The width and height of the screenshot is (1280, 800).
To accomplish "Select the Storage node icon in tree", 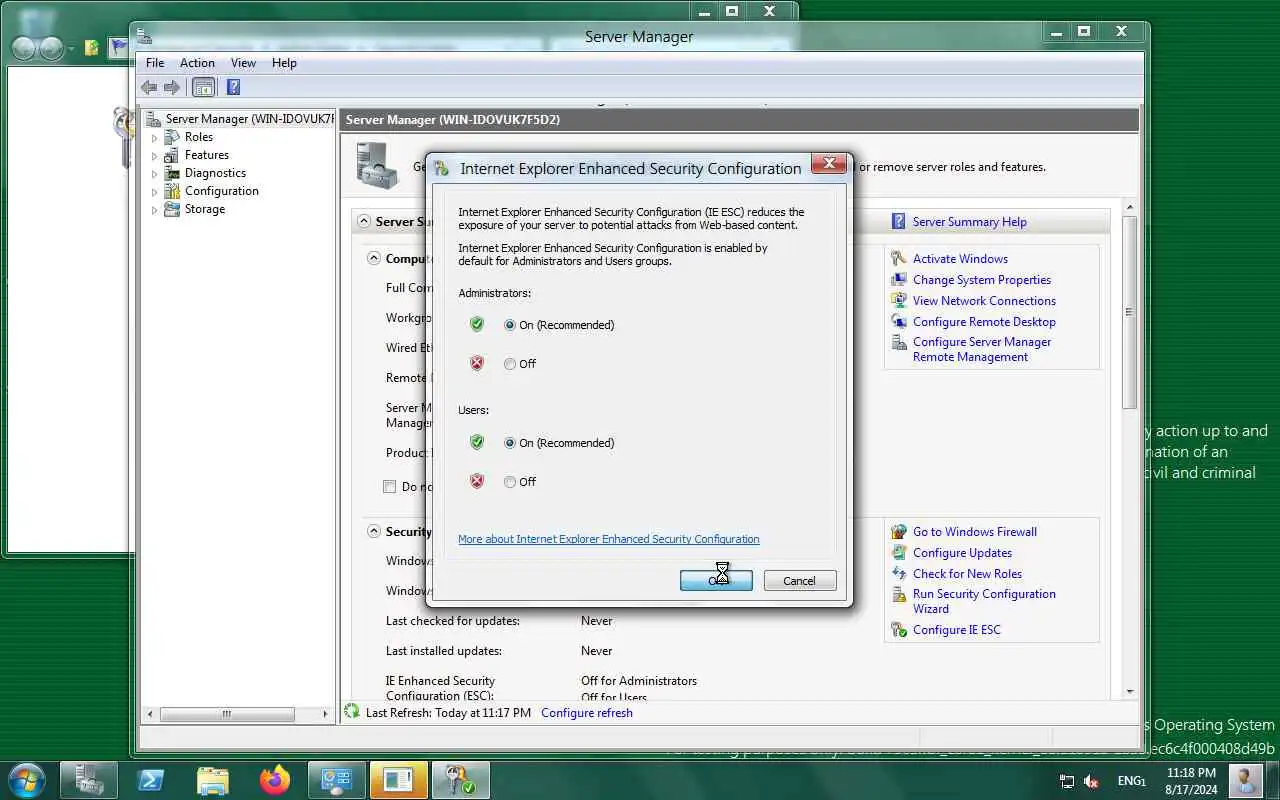I will 173,209.
